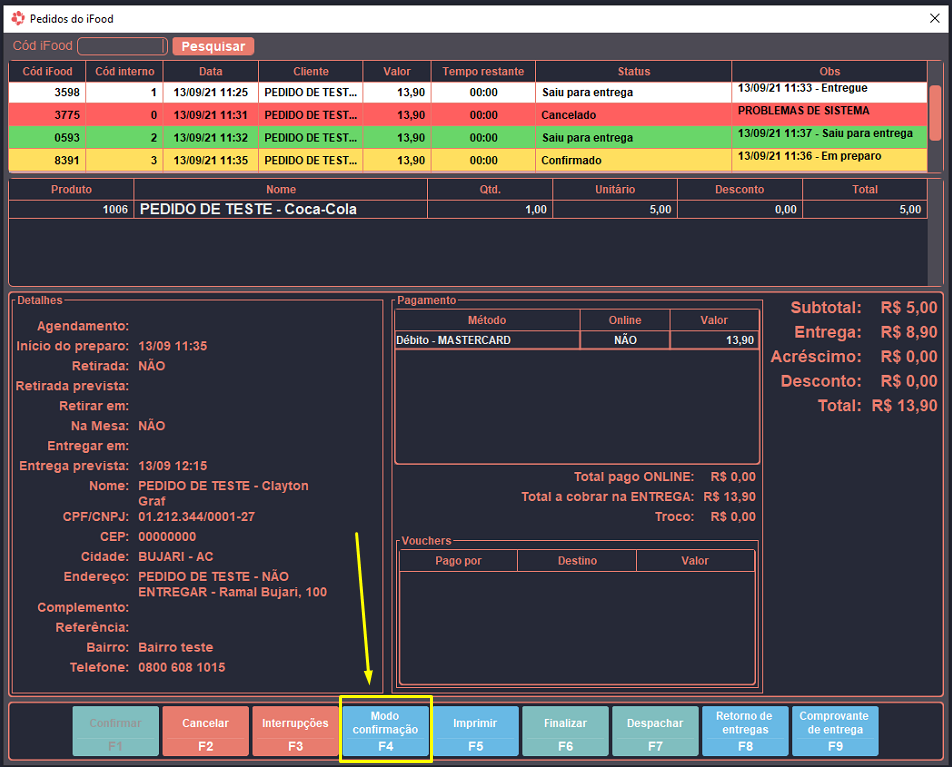Click Comprovante de entrega F9 button
This screenshot has height=767, width=952.
834,731
